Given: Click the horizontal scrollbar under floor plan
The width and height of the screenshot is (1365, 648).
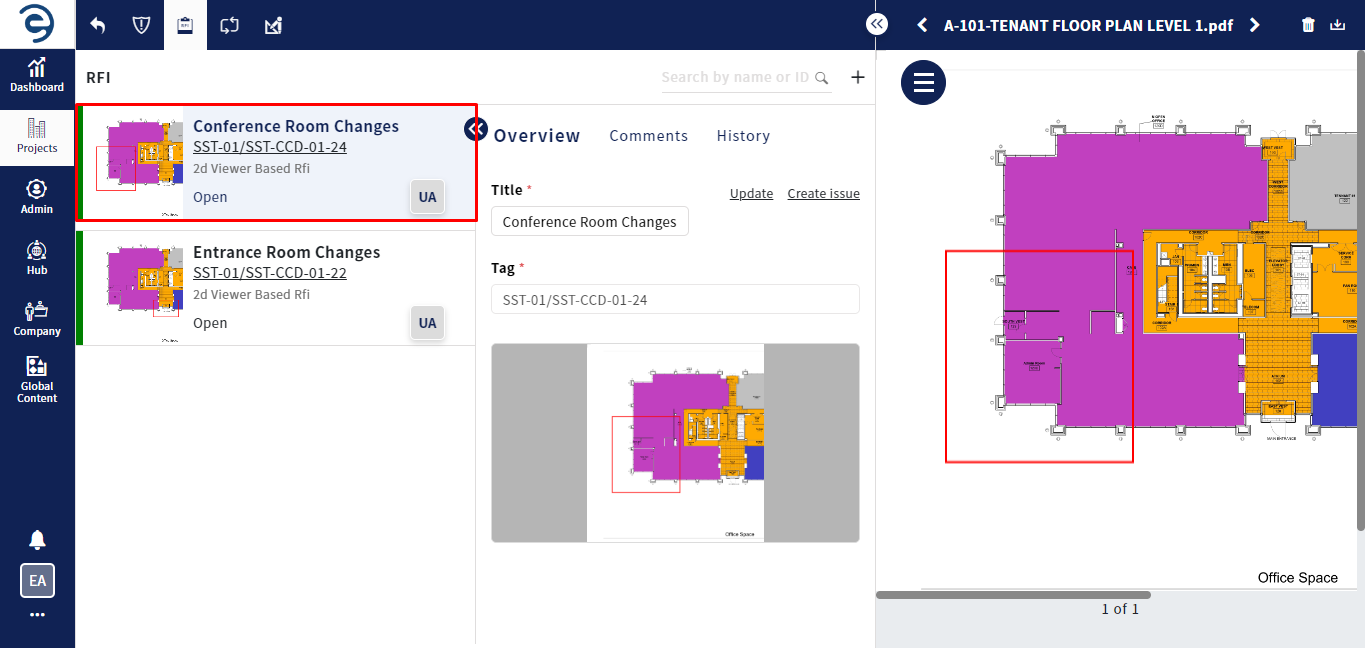Looking at the screenshot, I should (x=1012, y=595).
